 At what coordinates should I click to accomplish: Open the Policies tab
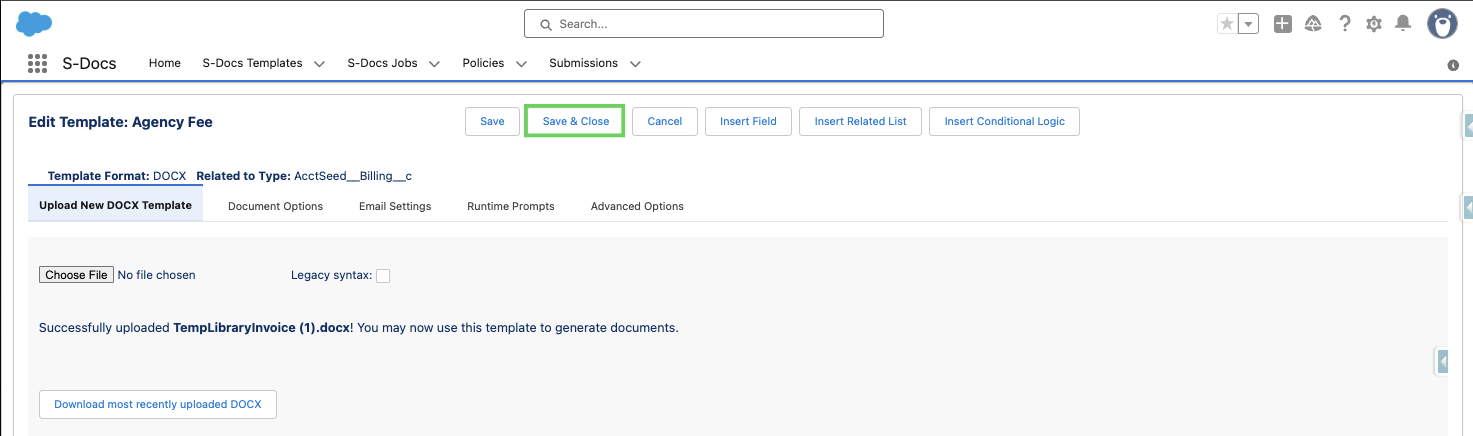[x=483, y=63]
